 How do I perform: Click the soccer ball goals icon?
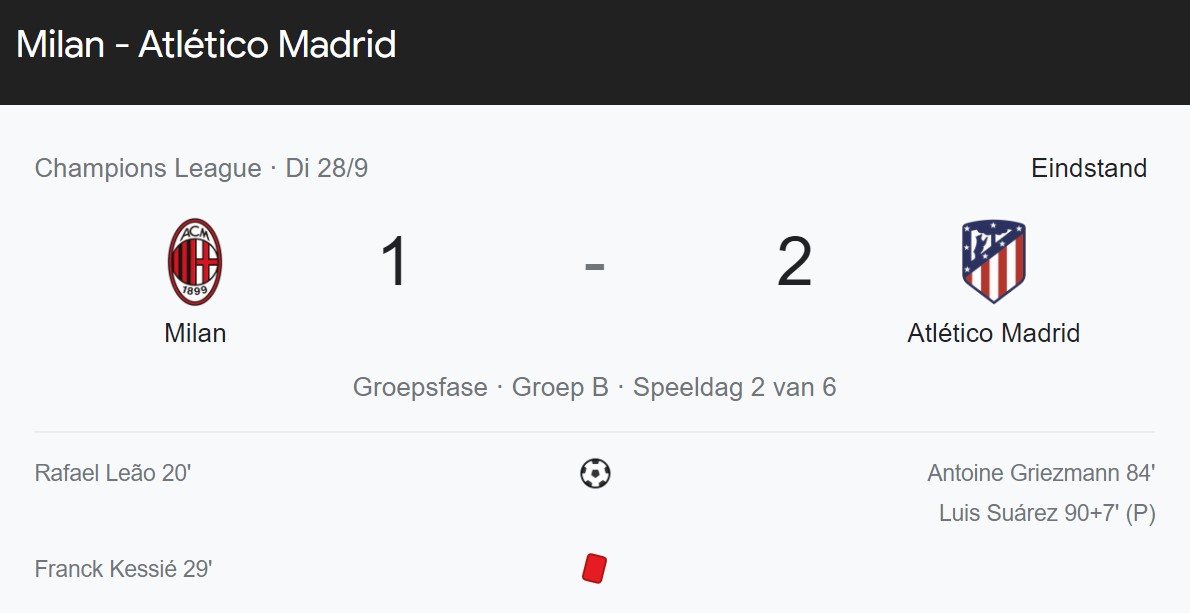(595, 473)
